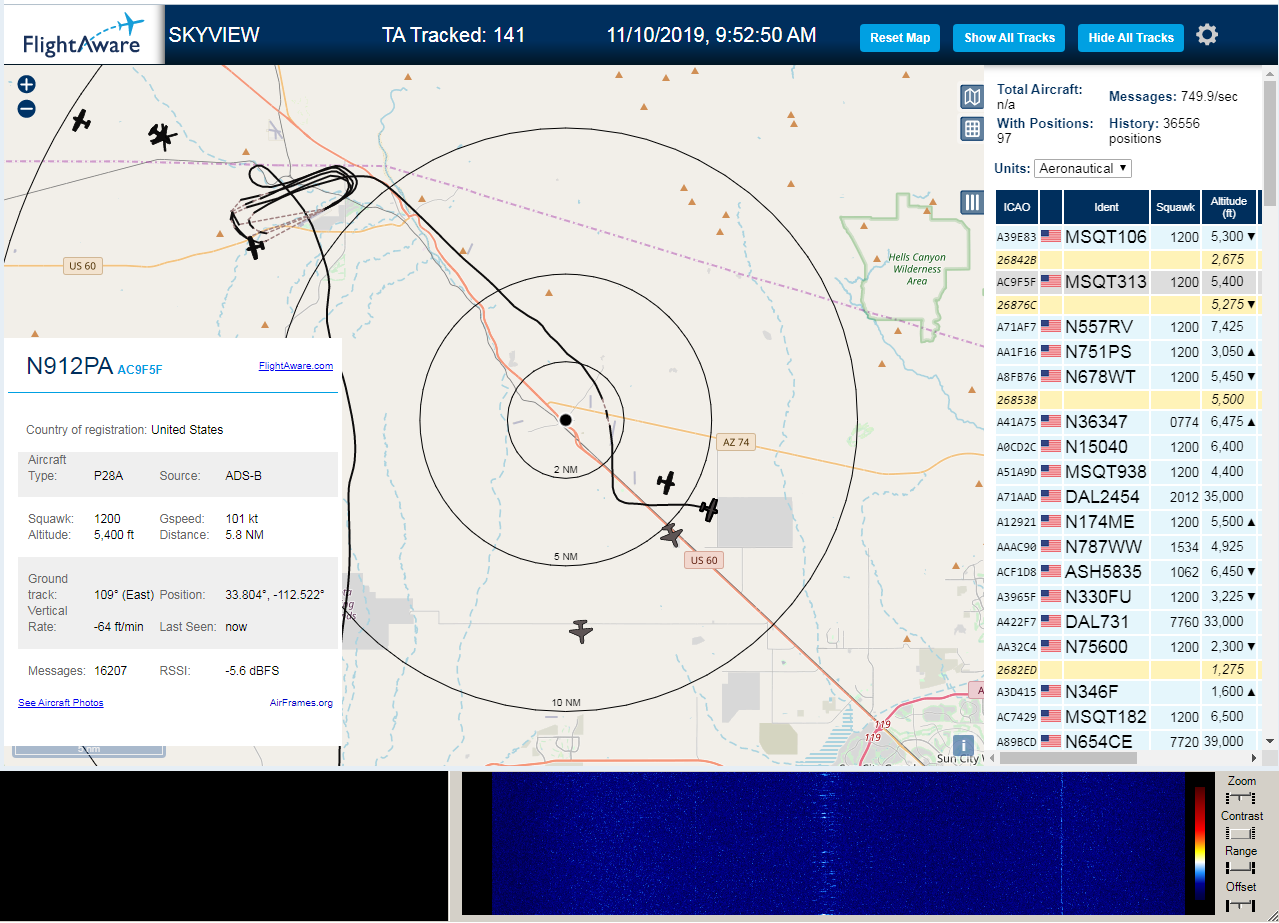Adjust the spectrum Zoom slider

[x=1241, y=798]
